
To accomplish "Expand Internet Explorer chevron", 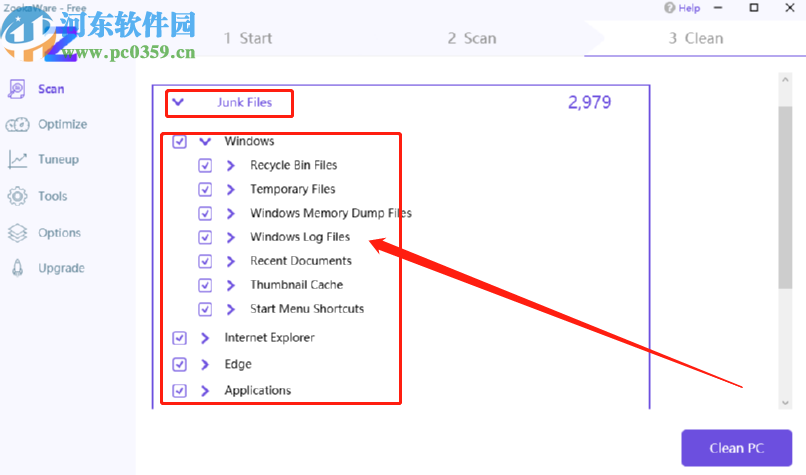I will [205, 338].
